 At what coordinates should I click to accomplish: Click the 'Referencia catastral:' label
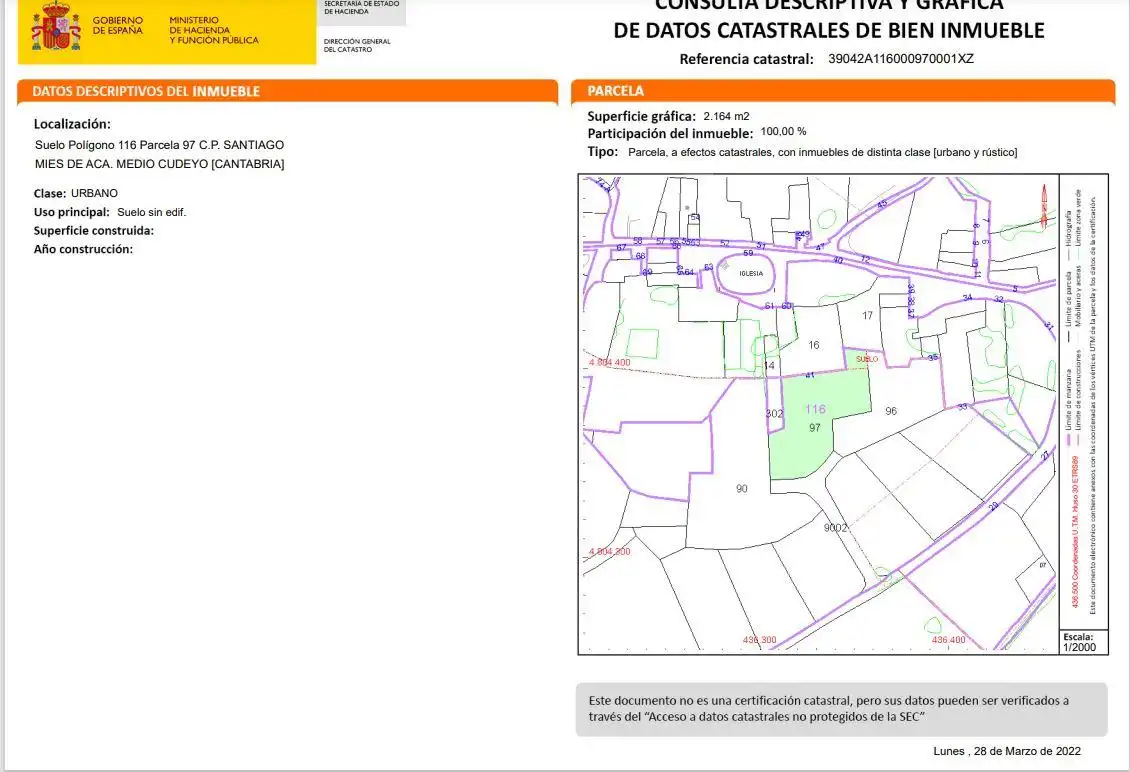747,59
